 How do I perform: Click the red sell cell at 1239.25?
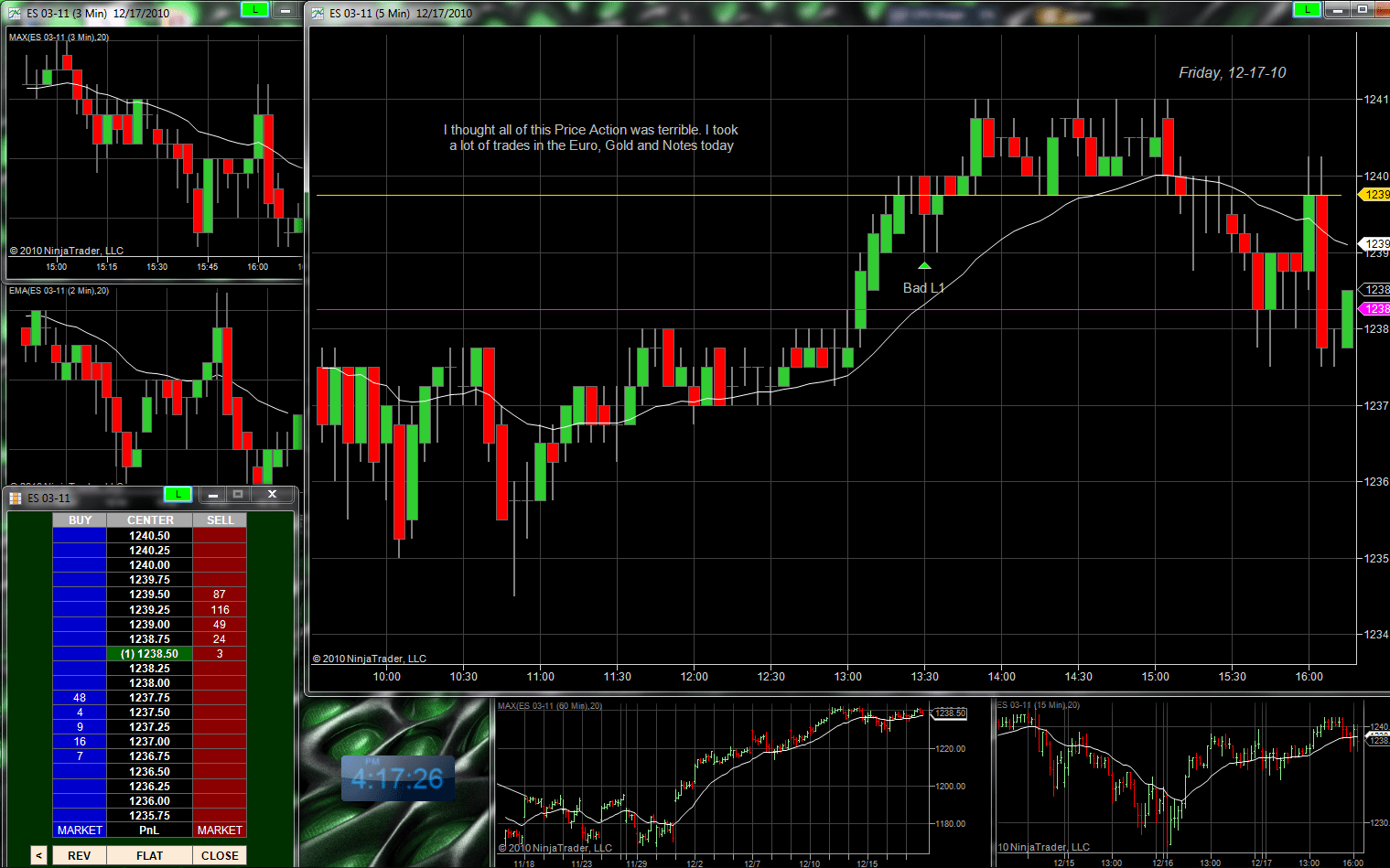click(x=220, y=610)
